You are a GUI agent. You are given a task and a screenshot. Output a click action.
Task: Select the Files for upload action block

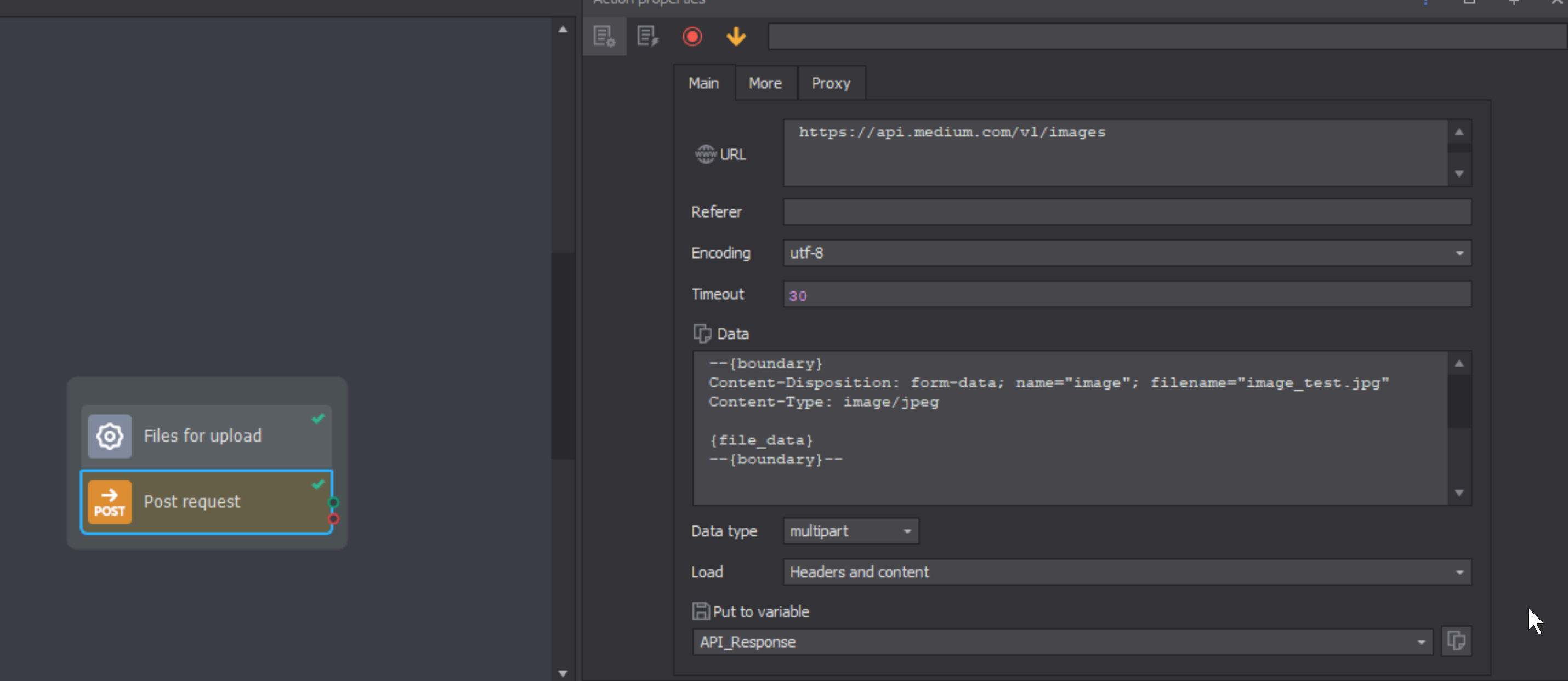click(207, 436)
